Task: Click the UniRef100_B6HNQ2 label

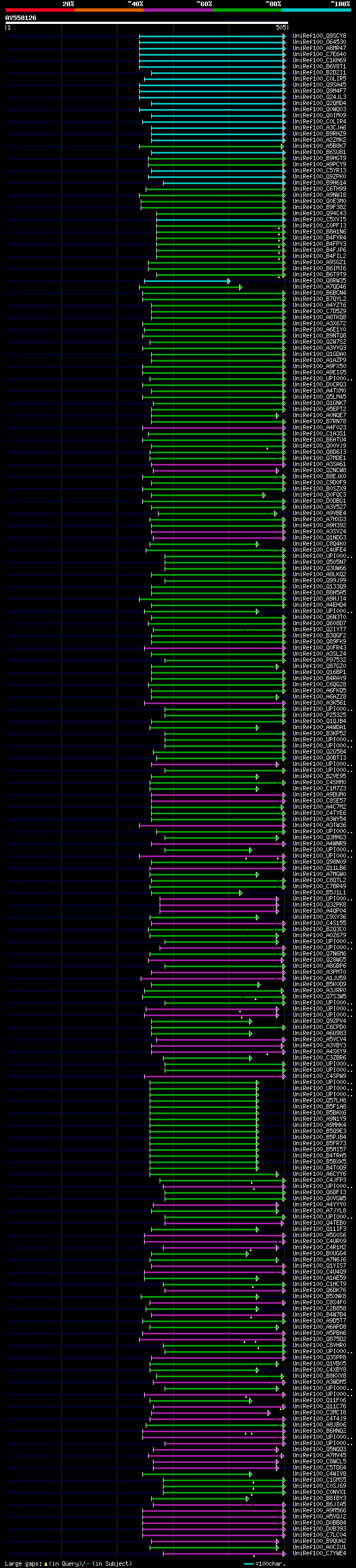Action: (319, 1431)
